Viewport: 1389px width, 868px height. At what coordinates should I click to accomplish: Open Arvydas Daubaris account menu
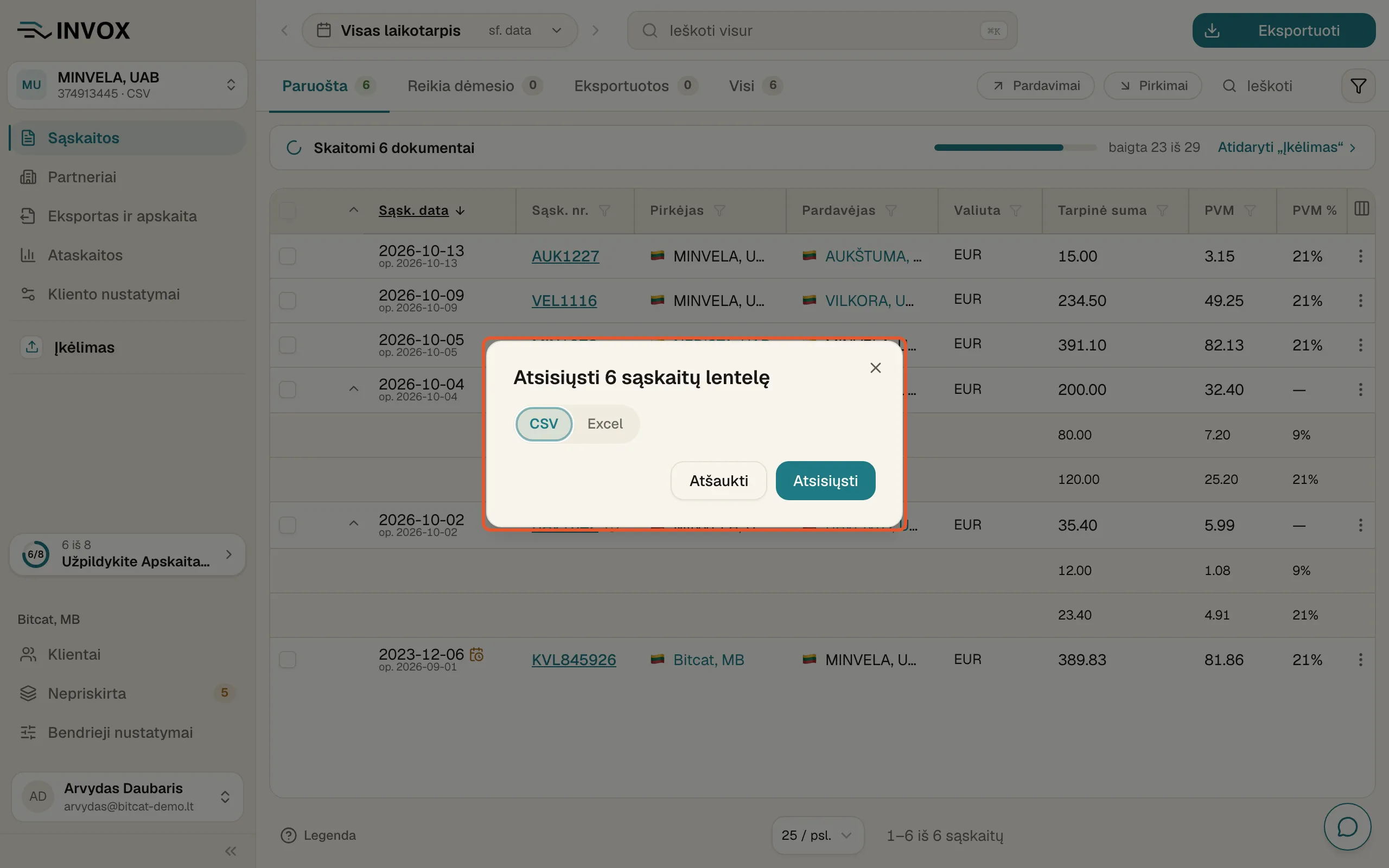pyautogui.click(x=128, y=797)
